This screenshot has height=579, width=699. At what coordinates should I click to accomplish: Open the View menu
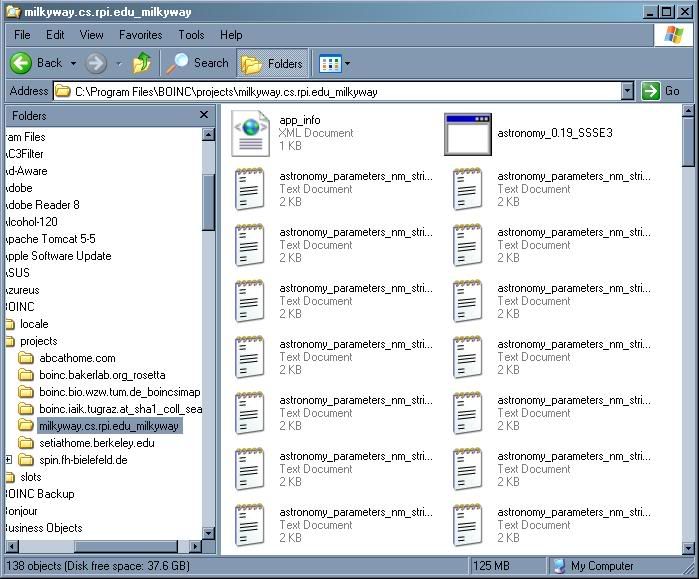click(91, 35)
